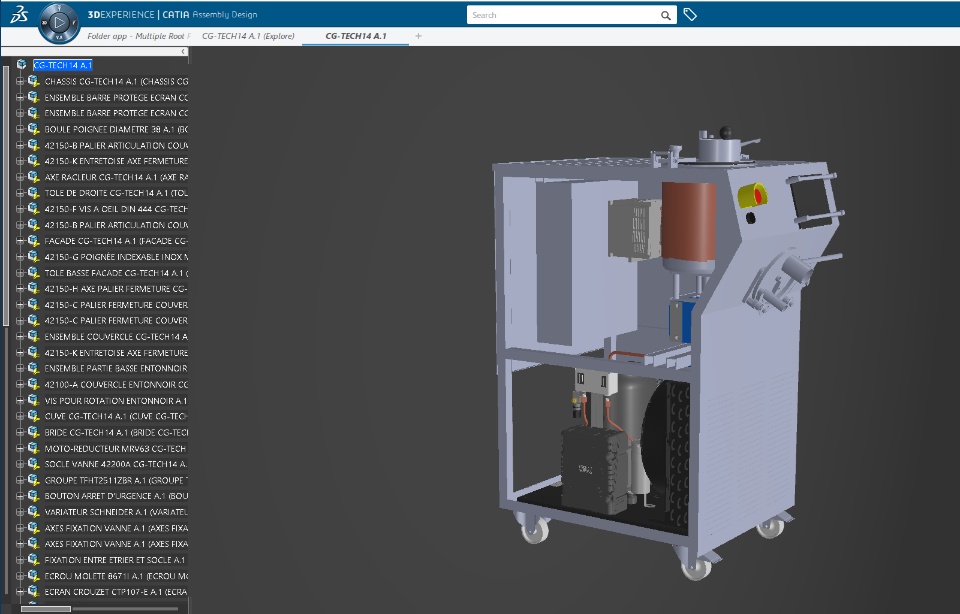Click the Compass center play button
Image resolution: width=960 pixels, height=614 pixels.
(x=59, y=23)
